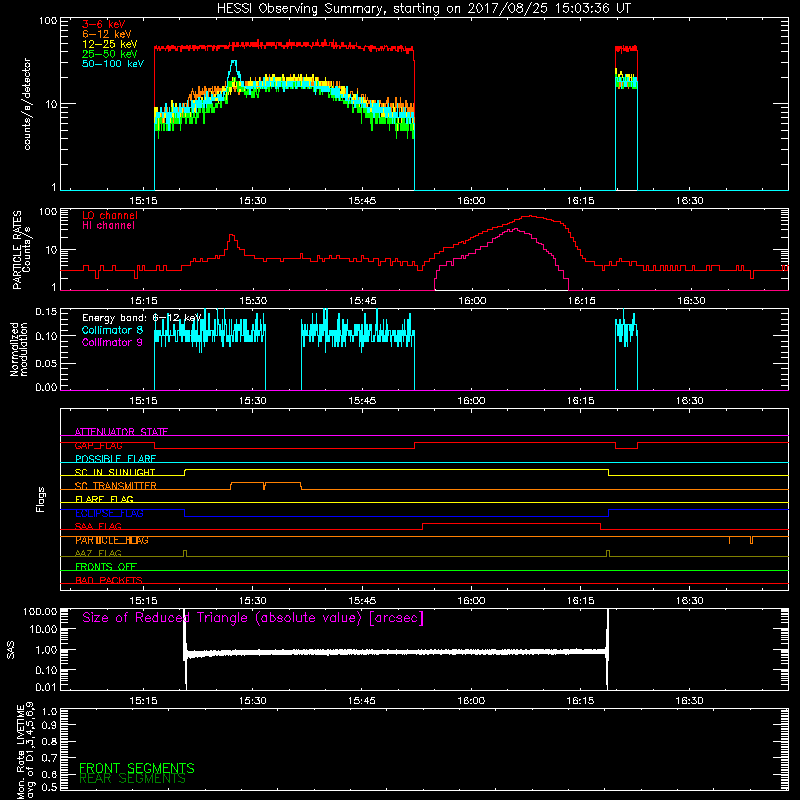This screenshot has width=800, height=800.
Task: Click the LO channel legend label
Action: [x=110, y=215]
